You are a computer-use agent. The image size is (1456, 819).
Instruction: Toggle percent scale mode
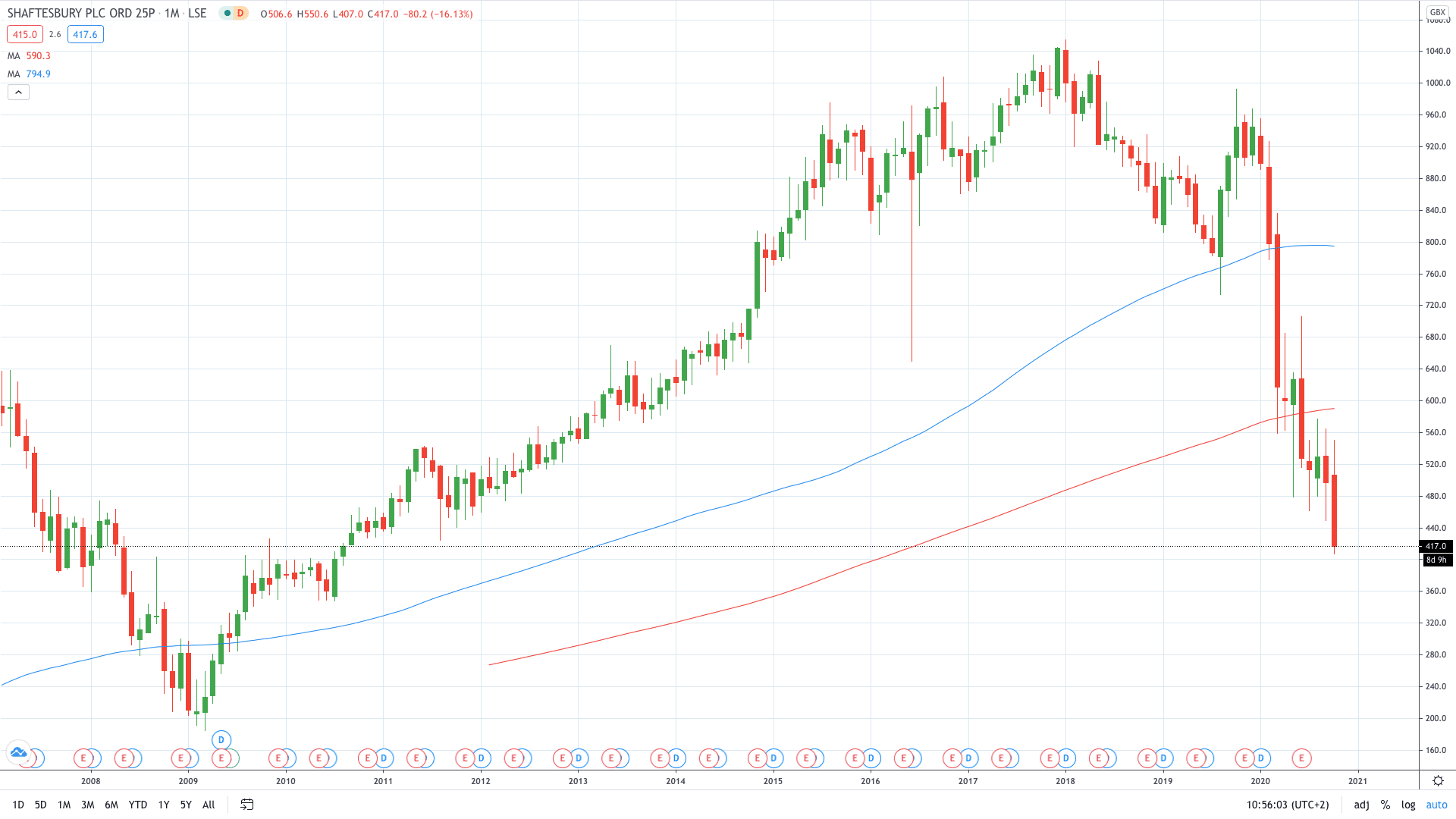pyautogui.click(x=1385, y=805)
